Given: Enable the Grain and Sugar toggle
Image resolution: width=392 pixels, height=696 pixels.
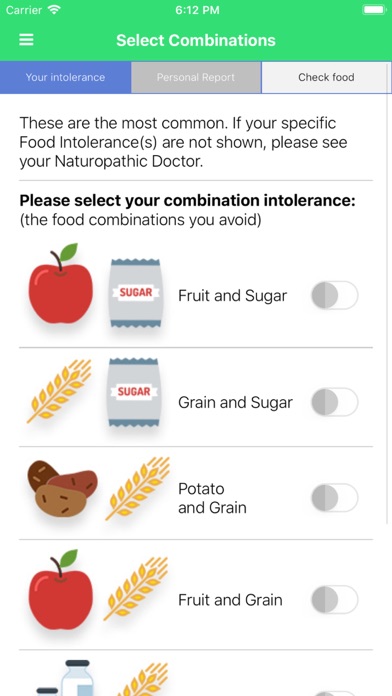Looking at the screenshot, I should (x=334, y=402).
